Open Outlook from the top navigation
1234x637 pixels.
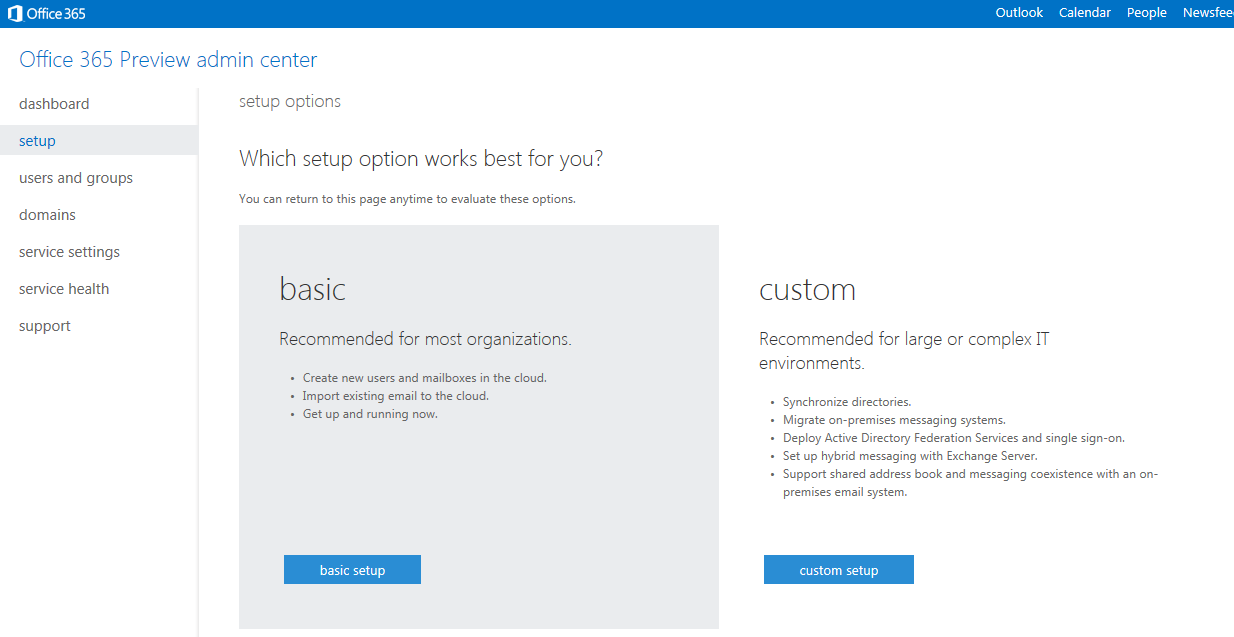tap(1019, 13)
